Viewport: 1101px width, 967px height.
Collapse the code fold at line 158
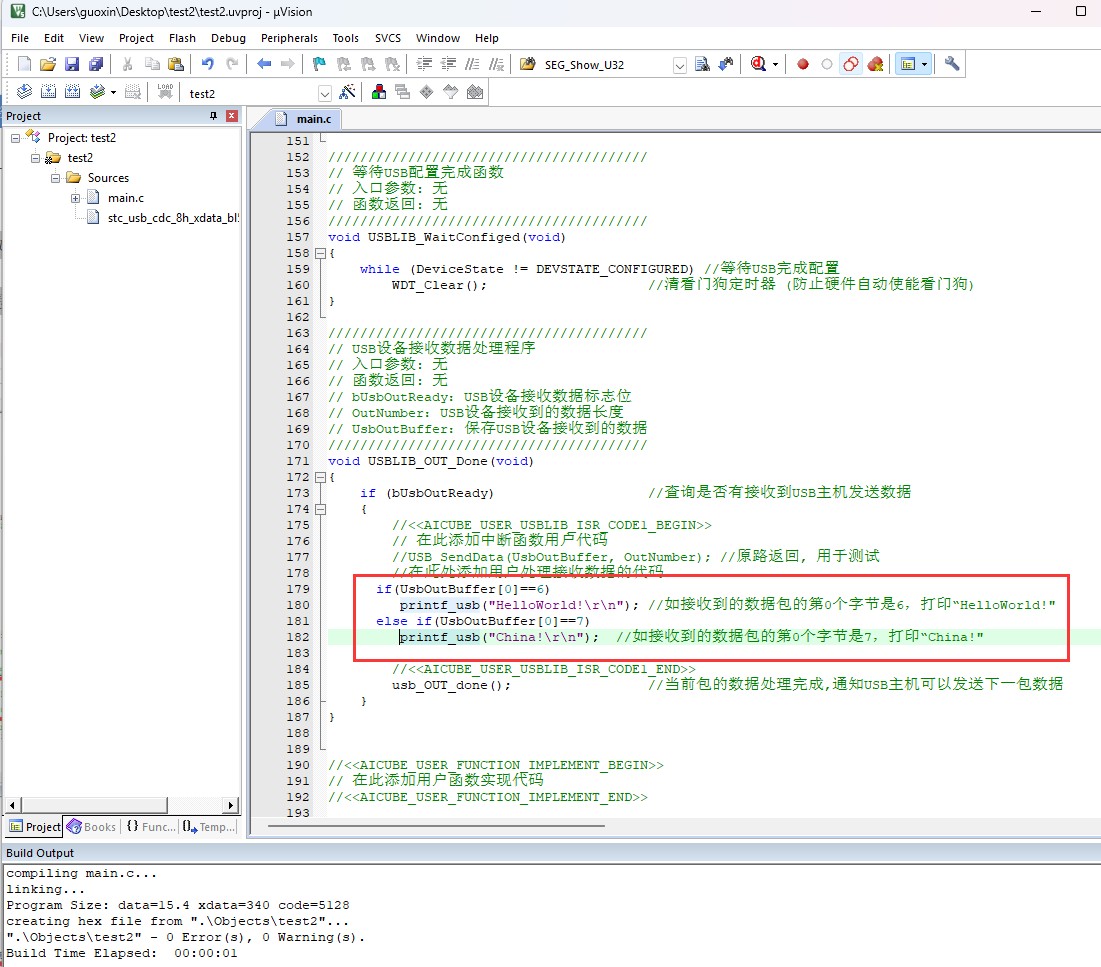click(320, 254)
